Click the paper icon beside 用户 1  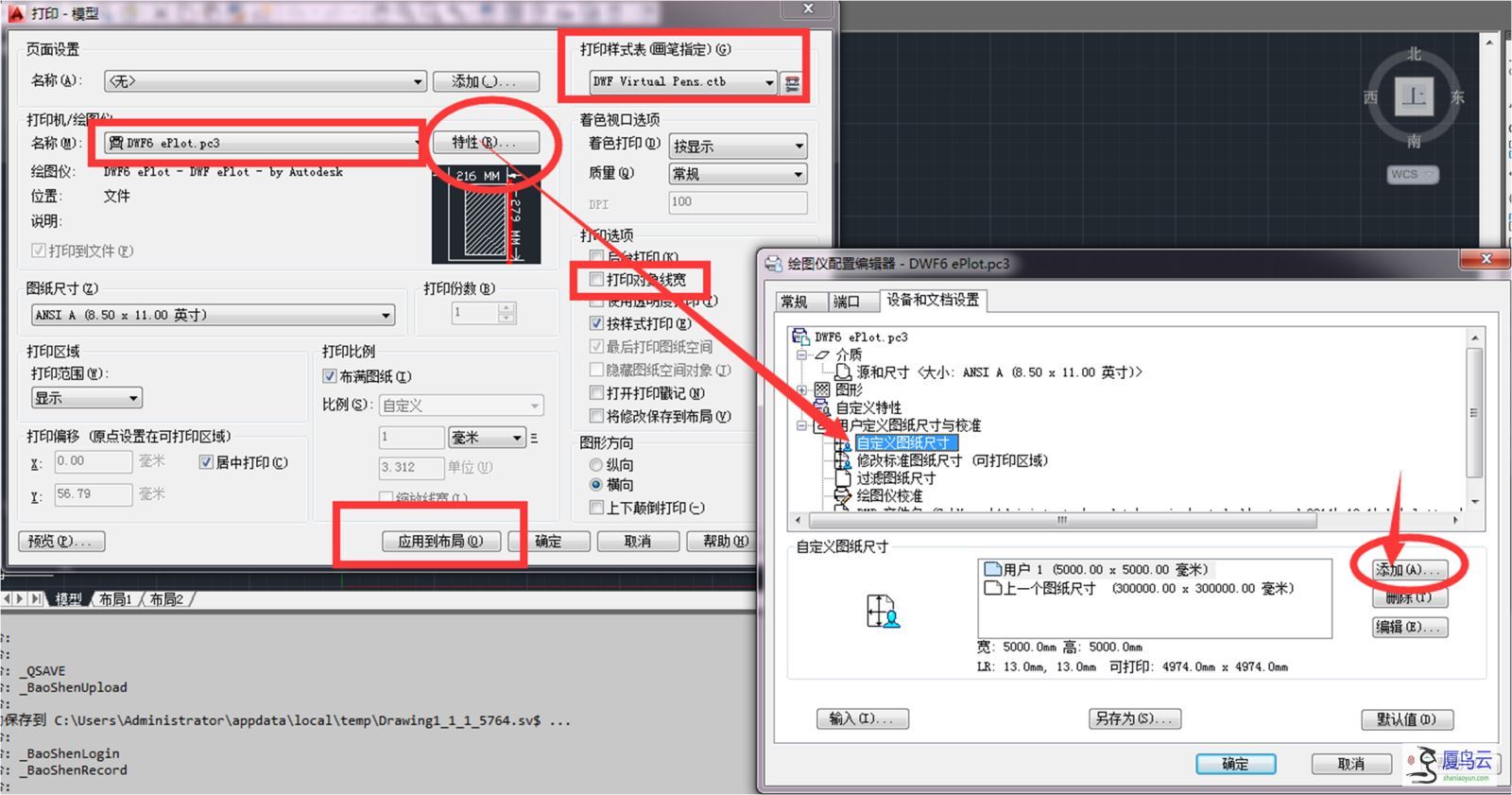(x=992, y=569)
